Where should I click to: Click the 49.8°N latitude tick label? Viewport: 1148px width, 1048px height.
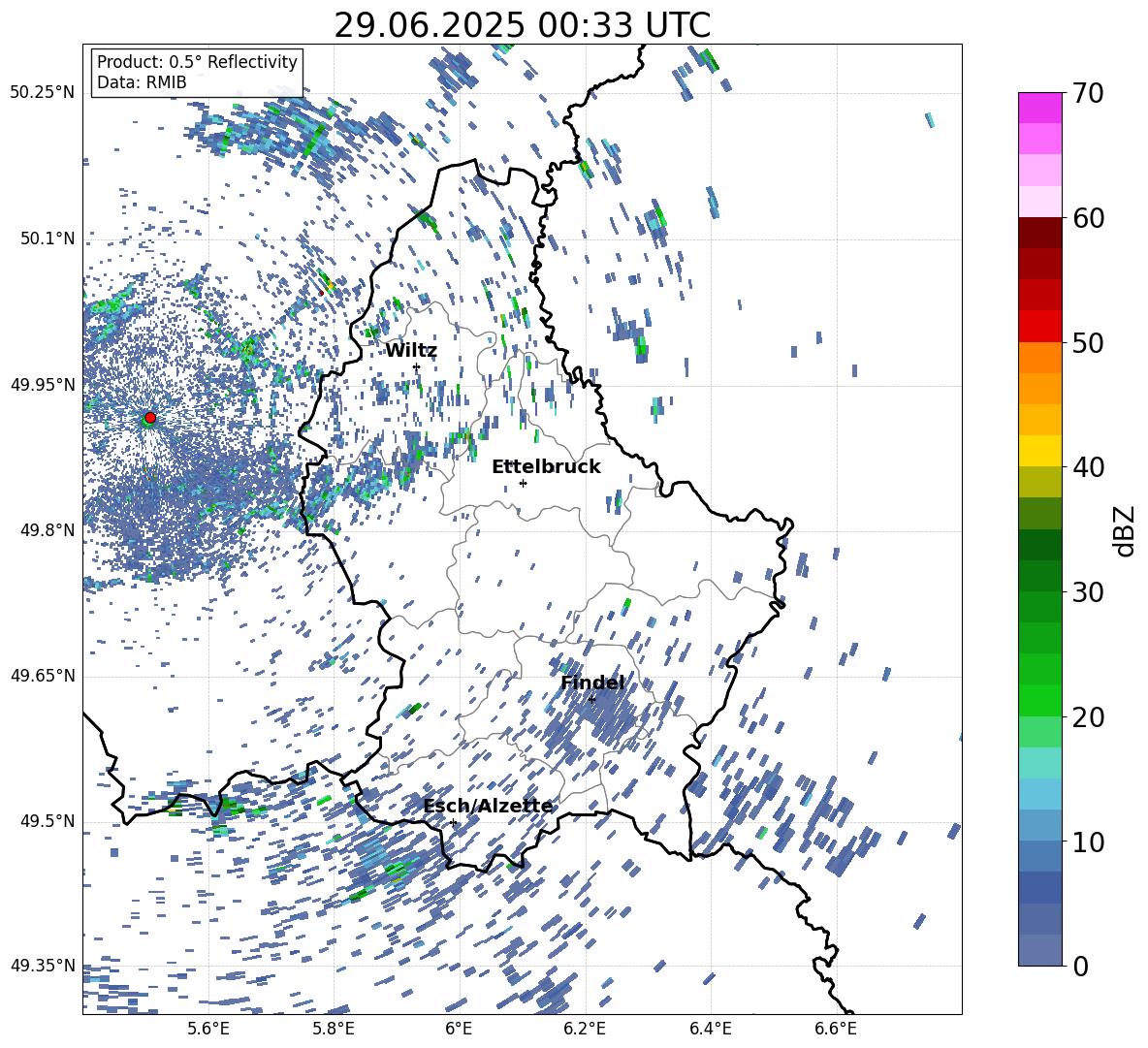coord(48,530)
